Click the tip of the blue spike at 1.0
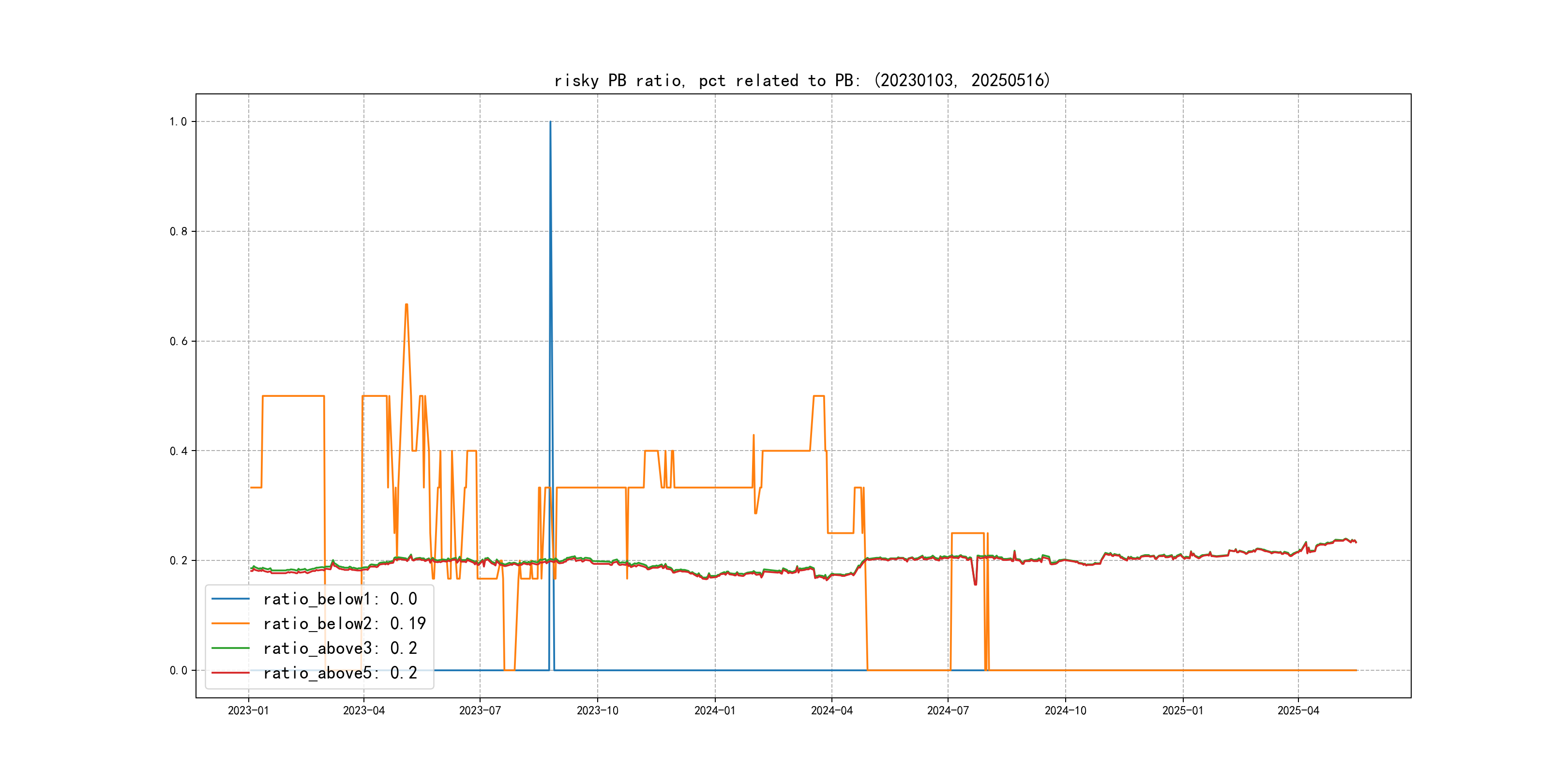This screenshot has width=1568, height=784. coord(550,122)
